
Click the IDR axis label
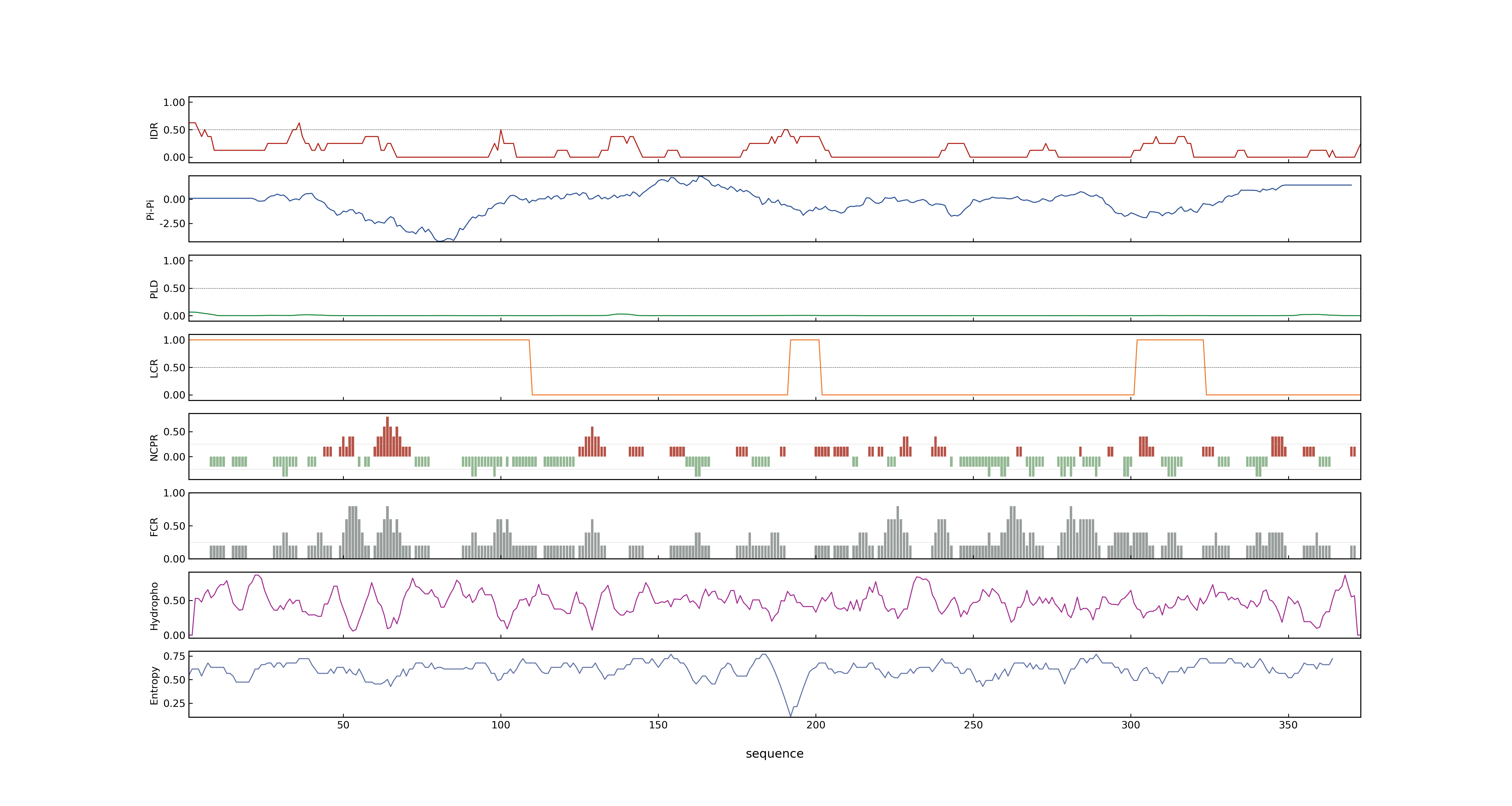[x=154, y=130]
